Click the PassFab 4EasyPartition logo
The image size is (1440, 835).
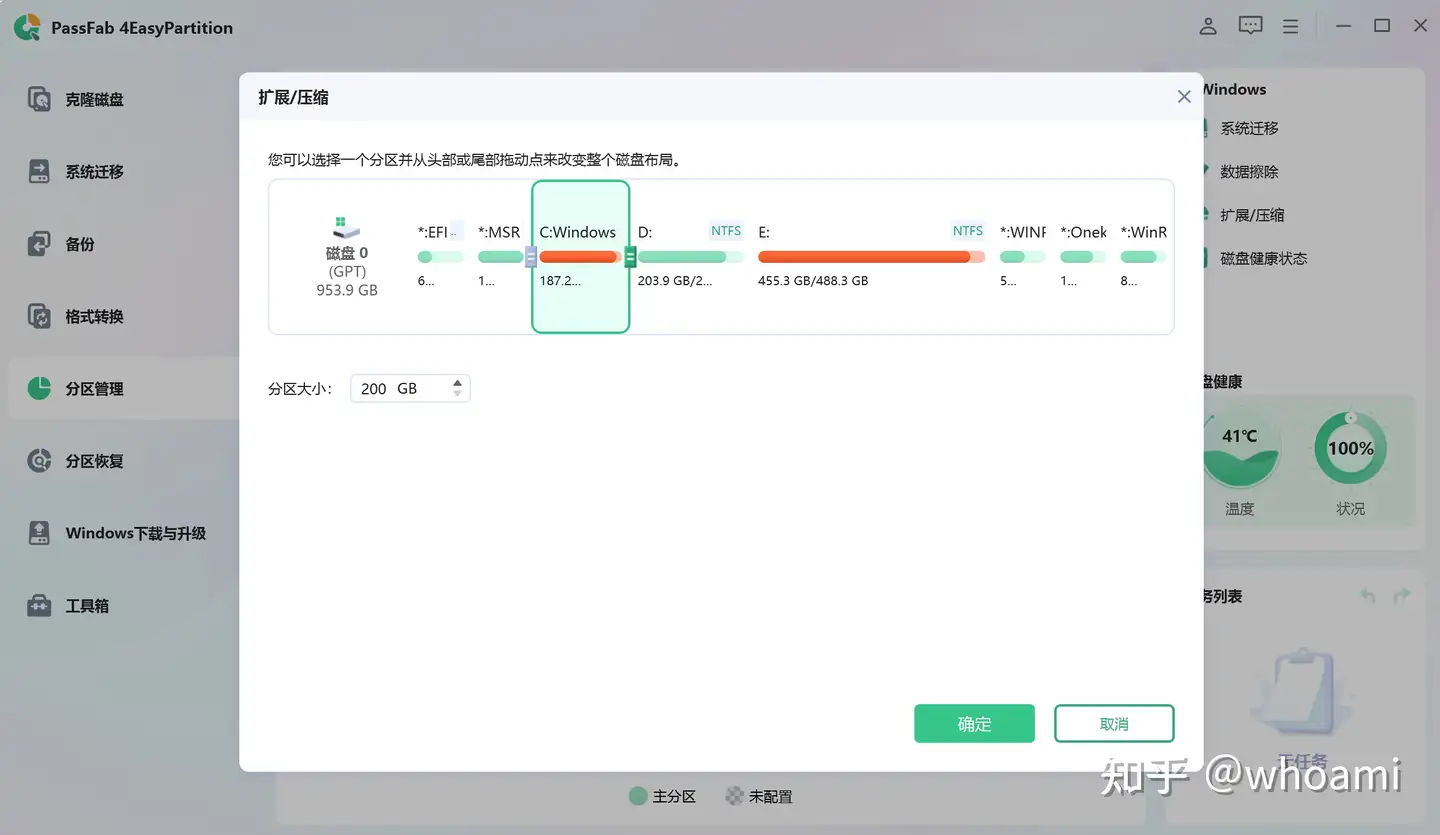(x=27, y=27)
